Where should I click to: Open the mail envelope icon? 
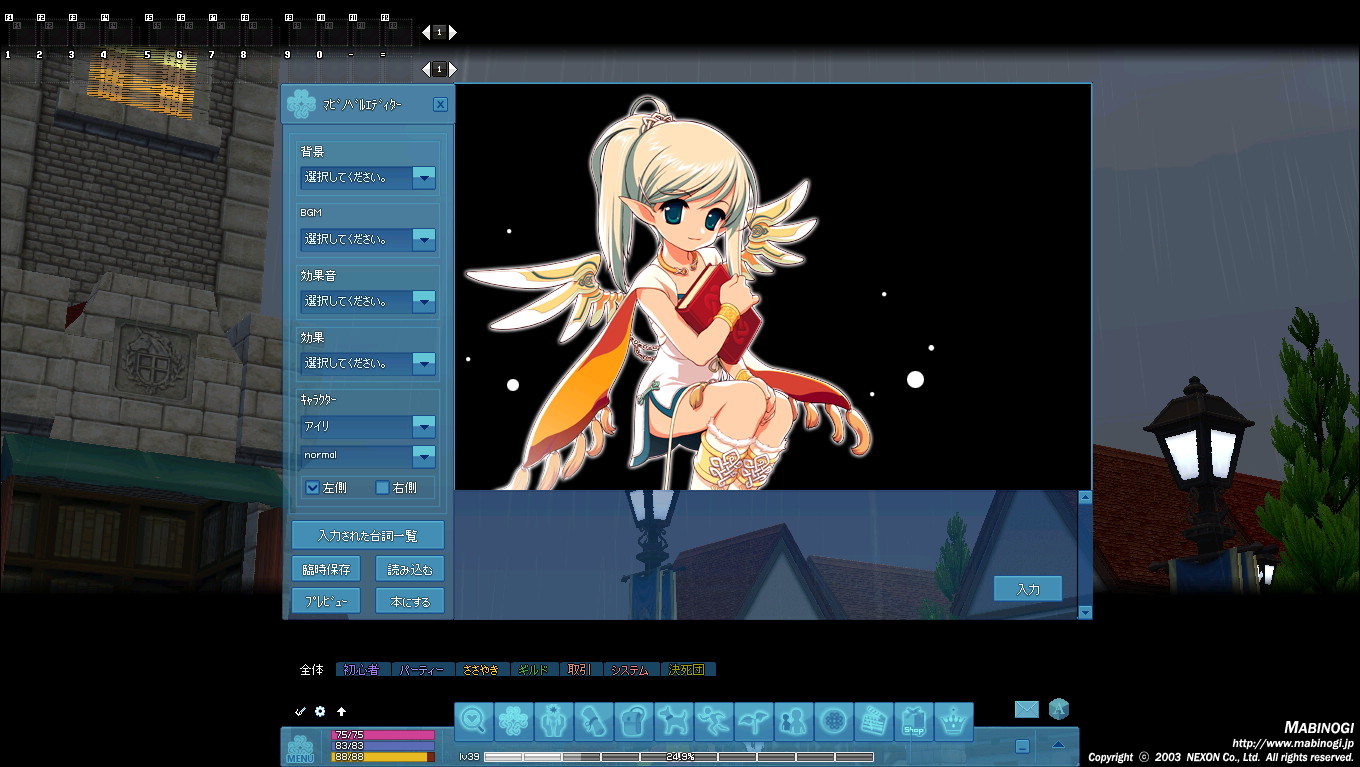click(x=1027, y=709)
